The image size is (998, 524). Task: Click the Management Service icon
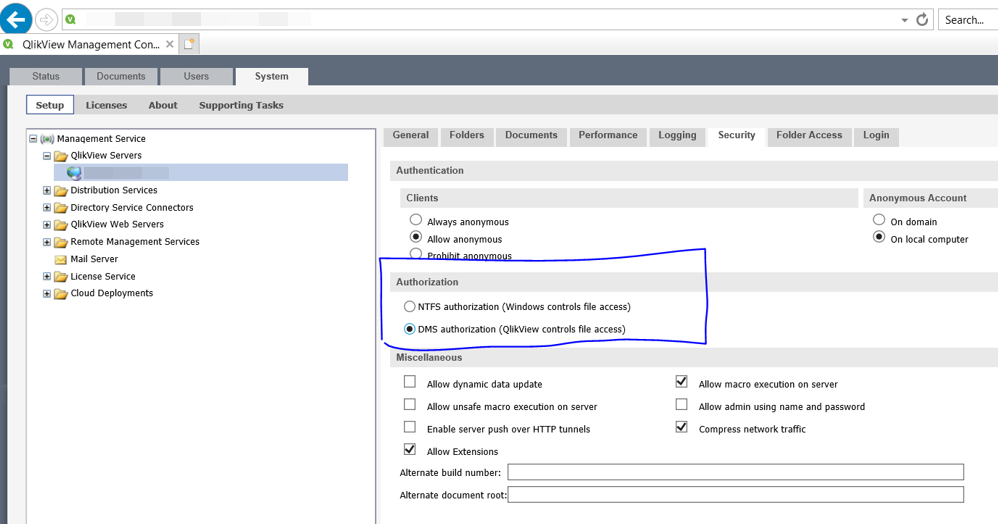pyautogui.click(x=47, y=139)
